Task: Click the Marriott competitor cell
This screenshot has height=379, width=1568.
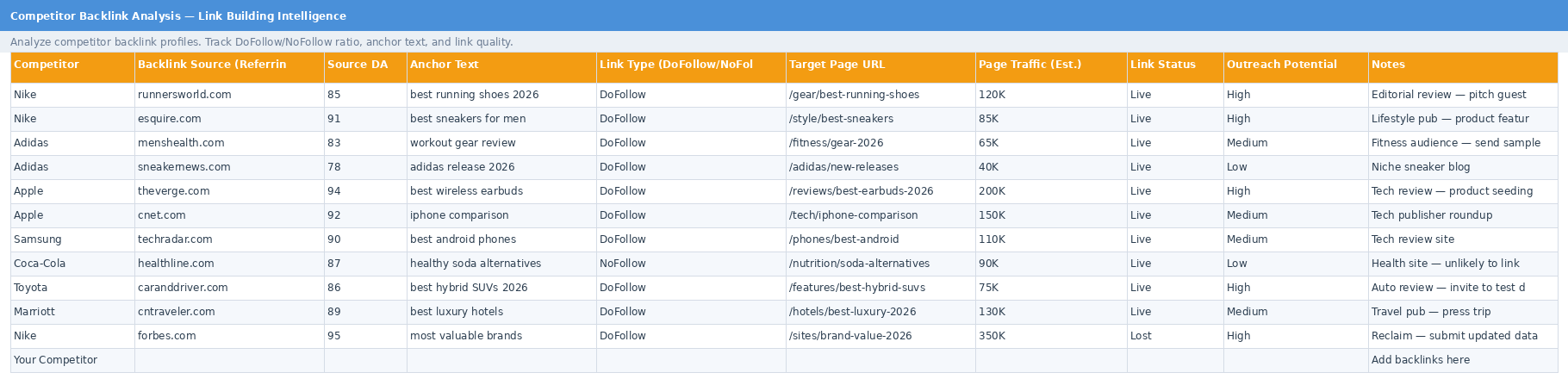Action: pyautogui.click(x=72, y=313)
